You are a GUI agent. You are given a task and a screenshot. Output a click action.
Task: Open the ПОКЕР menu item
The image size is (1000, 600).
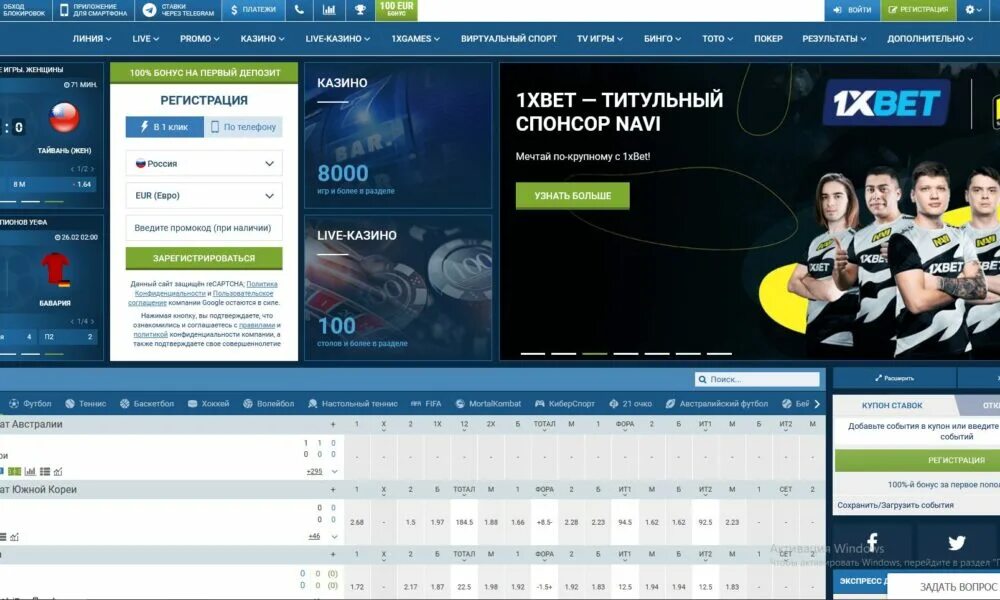[768, 38]
